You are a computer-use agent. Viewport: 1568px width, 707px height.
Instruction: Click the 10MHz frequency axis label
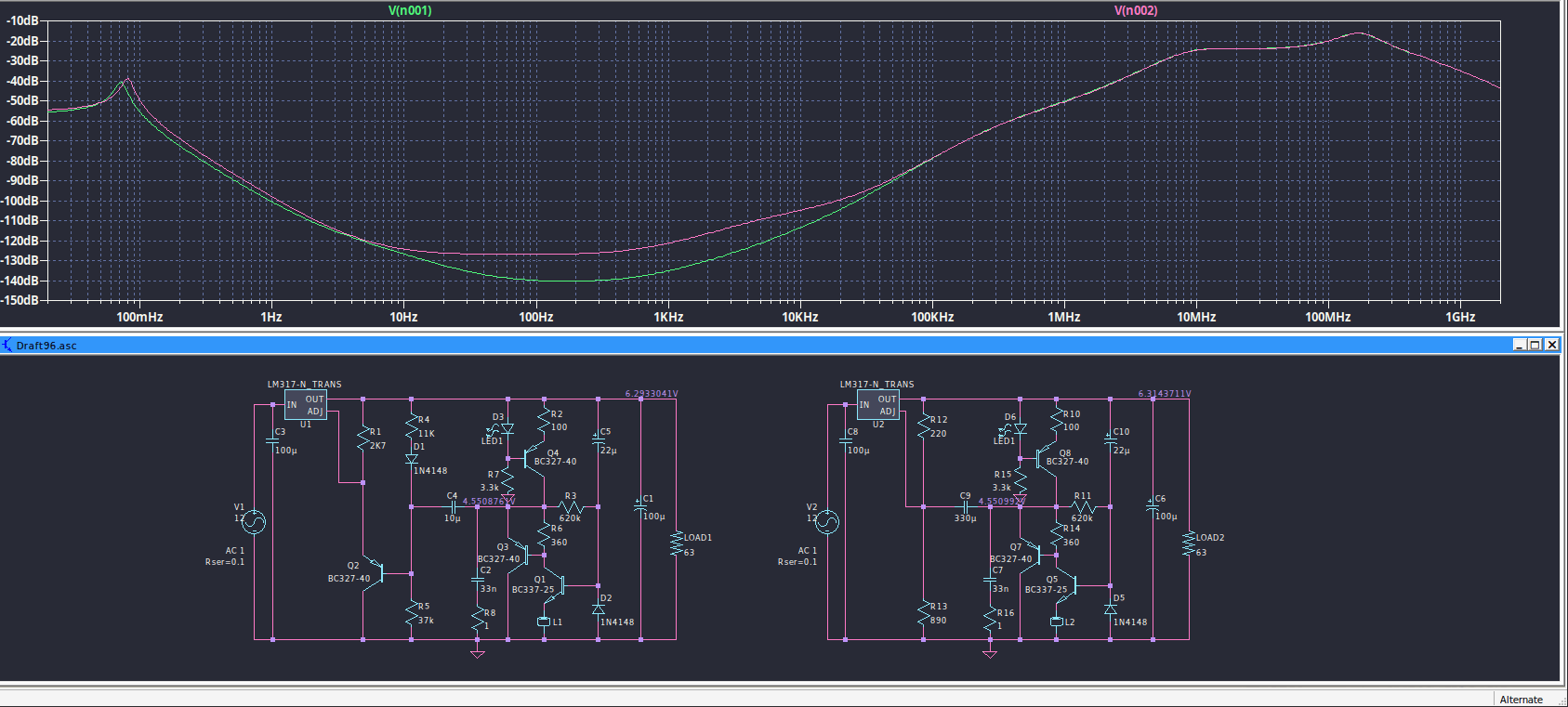point(1196,317)
